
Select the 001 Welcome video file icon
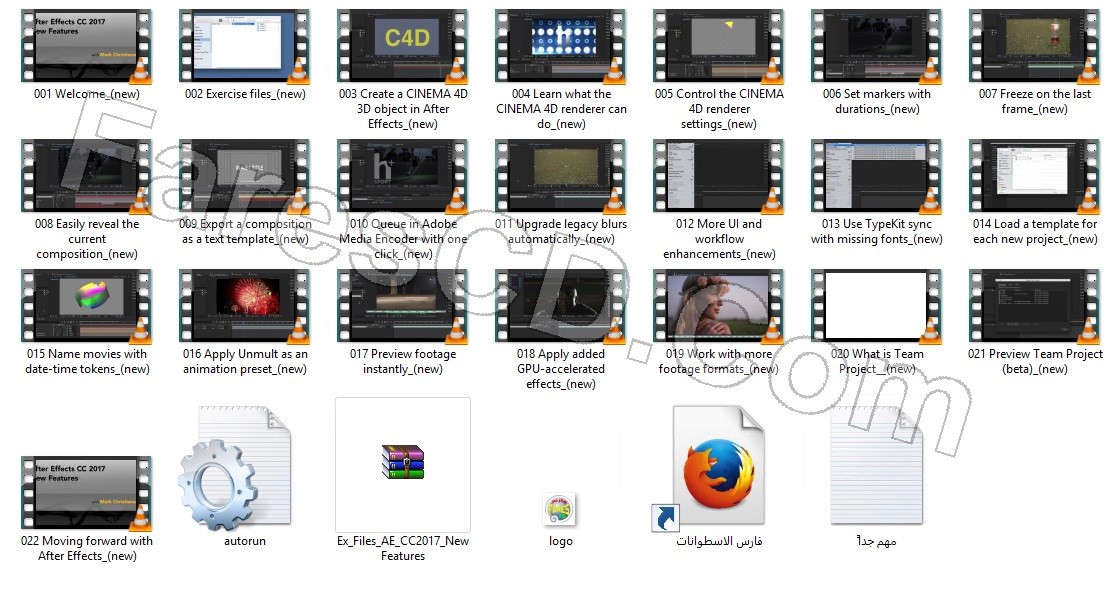tap(86, 46)
